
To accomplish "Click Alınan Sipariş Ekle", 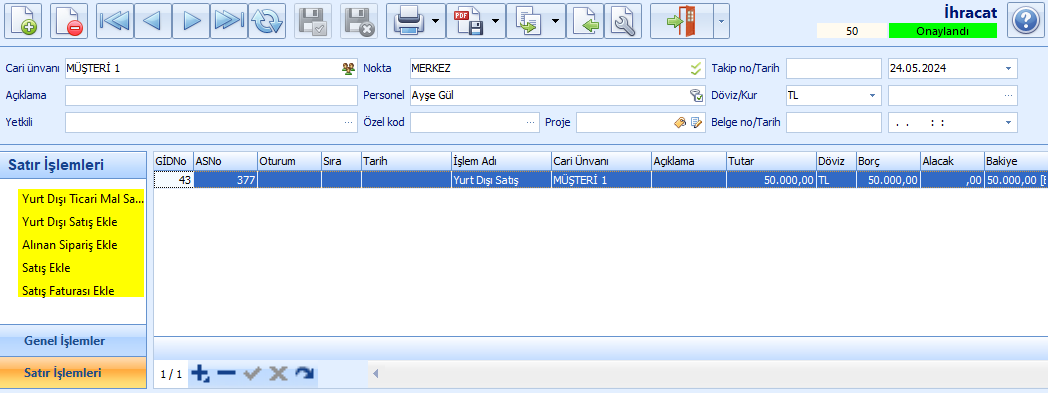I will [70, 245].
